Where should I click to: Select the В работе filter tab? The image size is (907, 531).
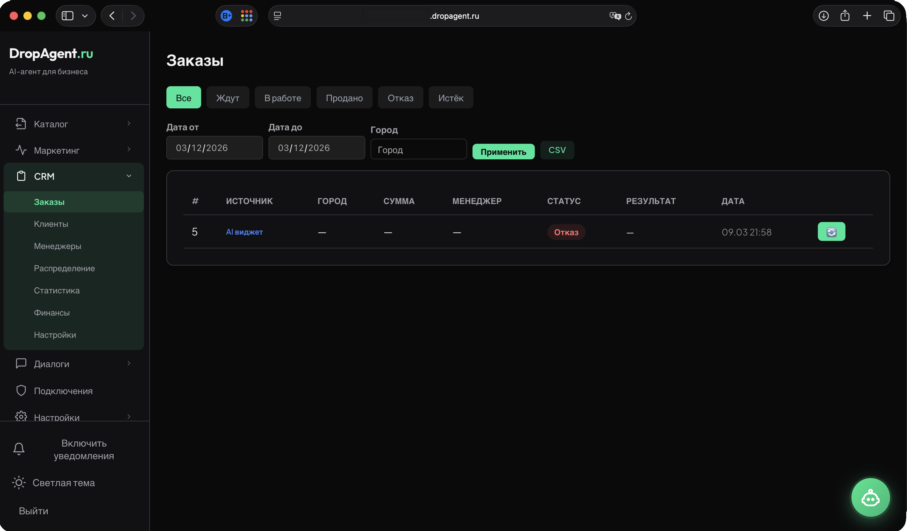click(x=282, y=98)
